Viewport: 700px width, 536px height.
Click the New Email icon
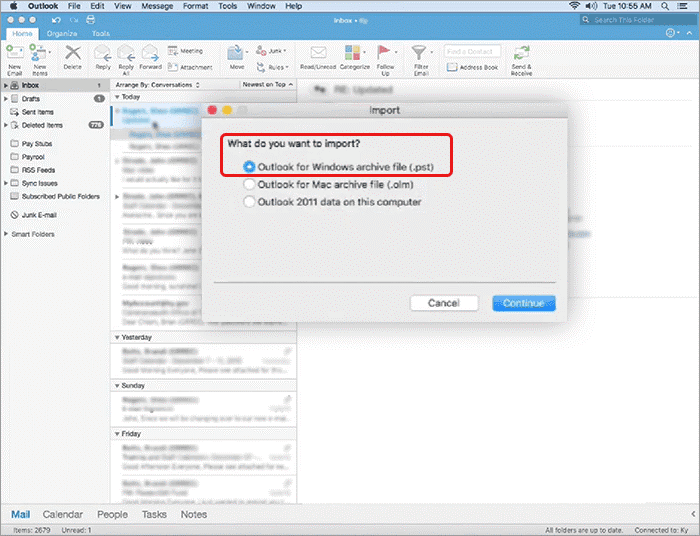14,54
